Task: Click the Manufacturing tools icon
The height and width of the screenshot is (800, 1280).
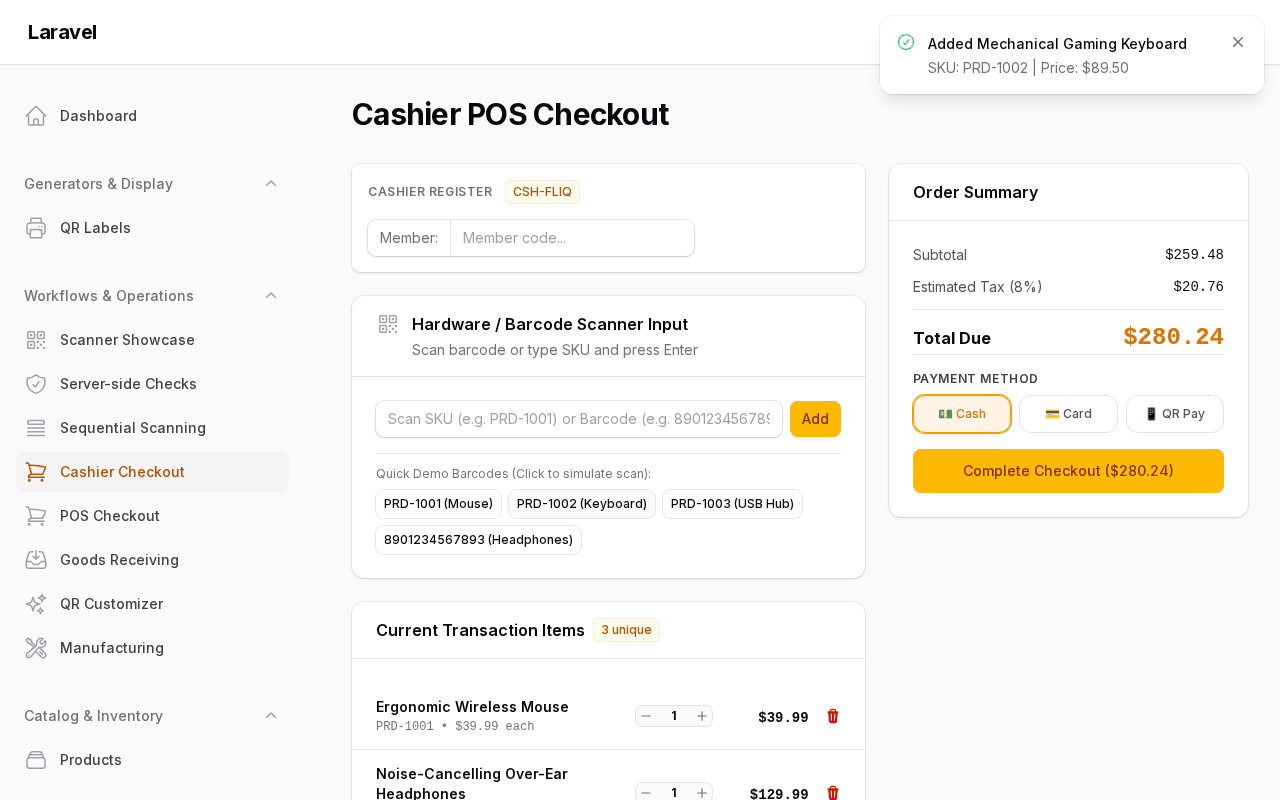Action: click(x=36, y=648)
